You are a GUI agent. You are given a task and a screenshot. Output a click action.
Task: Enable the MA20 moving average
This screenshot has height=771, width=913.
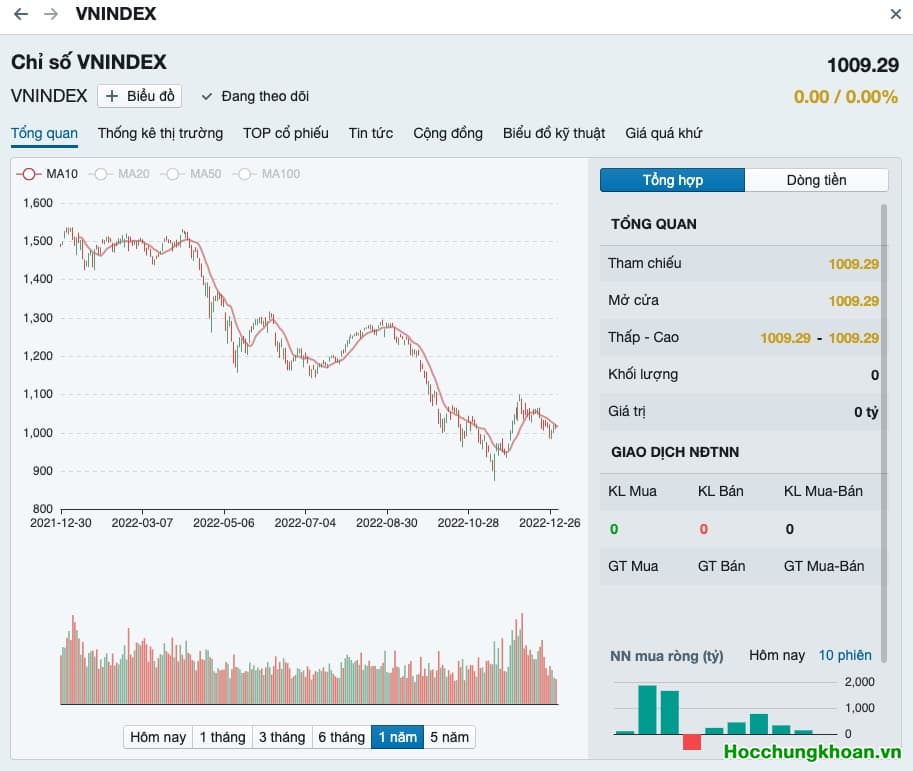tap(120, 174)
